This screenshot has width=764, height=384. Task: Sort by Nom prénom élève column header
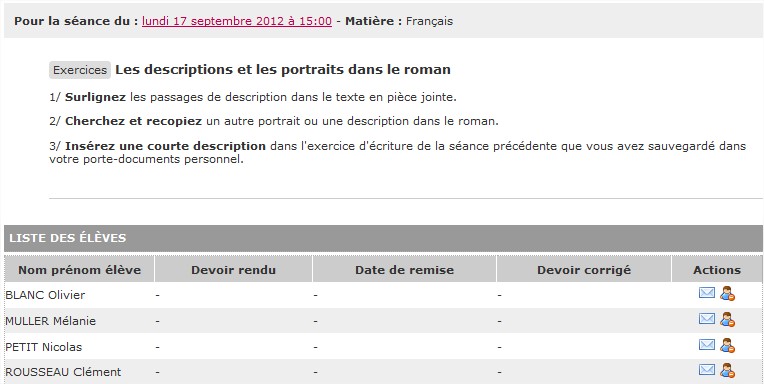point(79,269)
